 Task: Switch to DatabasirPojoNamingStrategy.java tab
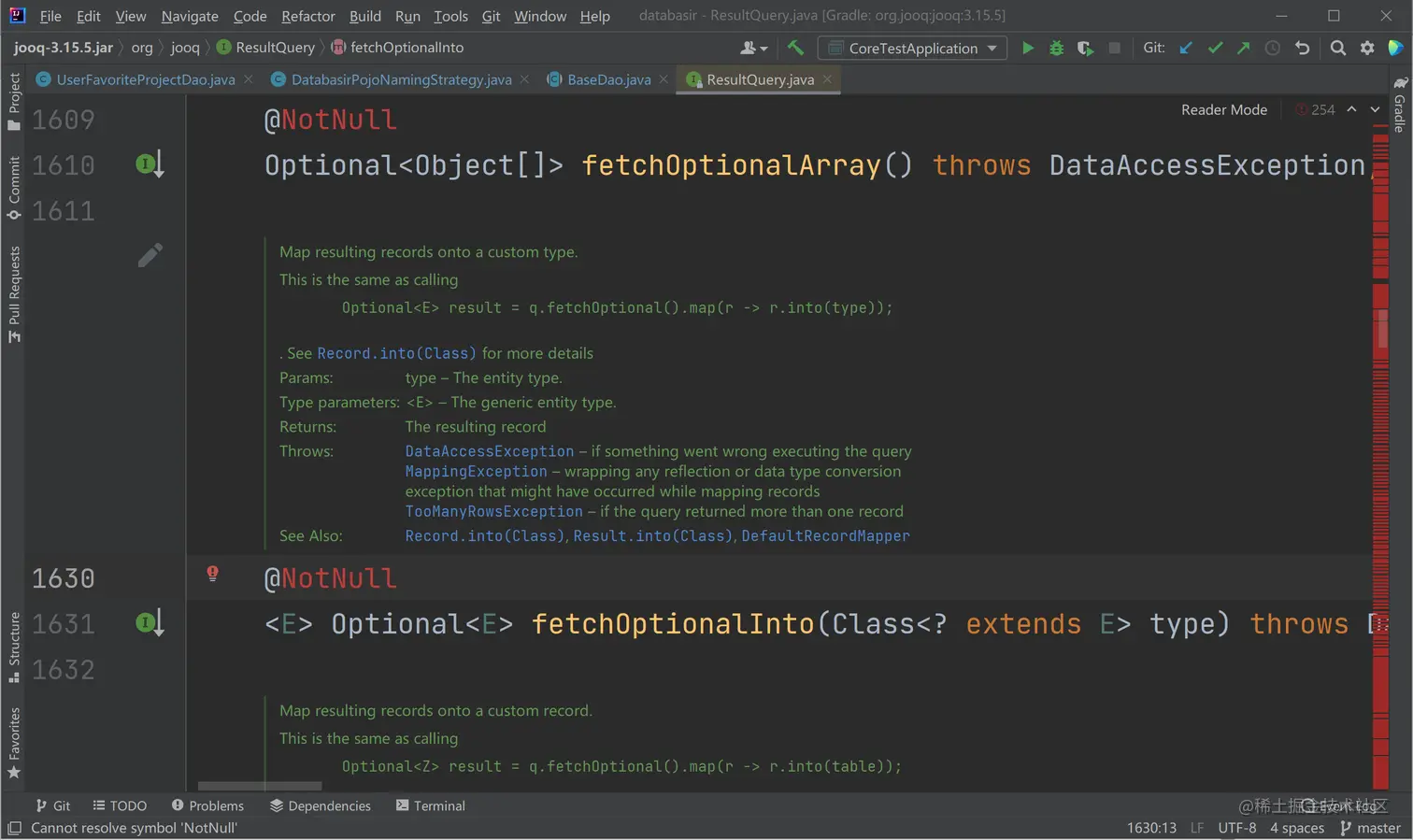click(x=401, y=79)
